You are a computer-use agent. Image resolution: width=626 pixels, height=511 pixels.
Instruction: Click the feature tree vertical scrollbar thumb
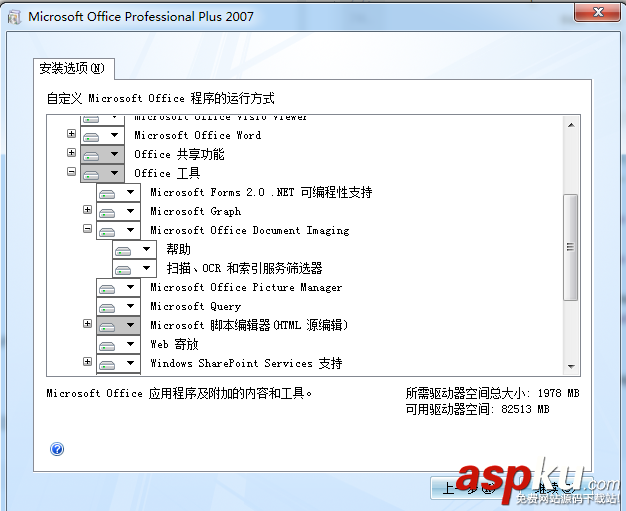(571, 247)
